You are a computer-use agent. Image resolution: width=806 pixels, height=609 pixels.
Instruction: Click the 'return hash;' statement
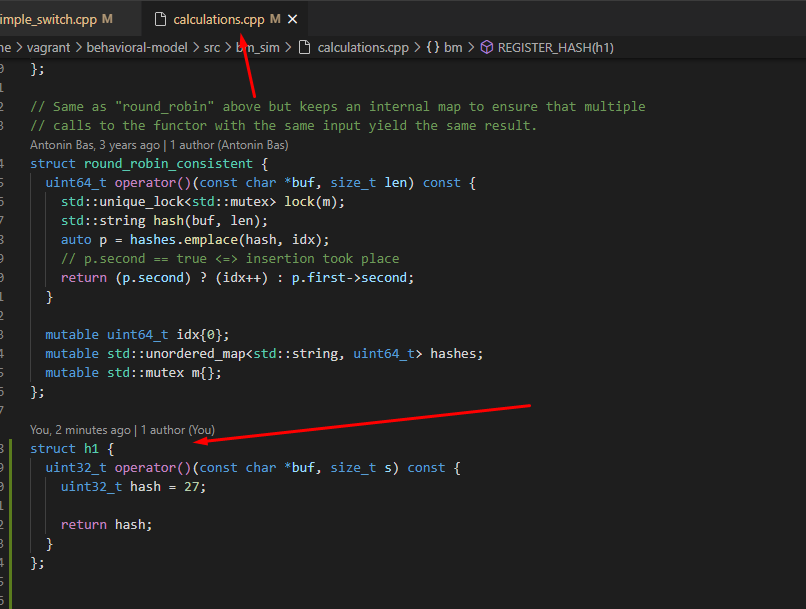tap(106, 525)
